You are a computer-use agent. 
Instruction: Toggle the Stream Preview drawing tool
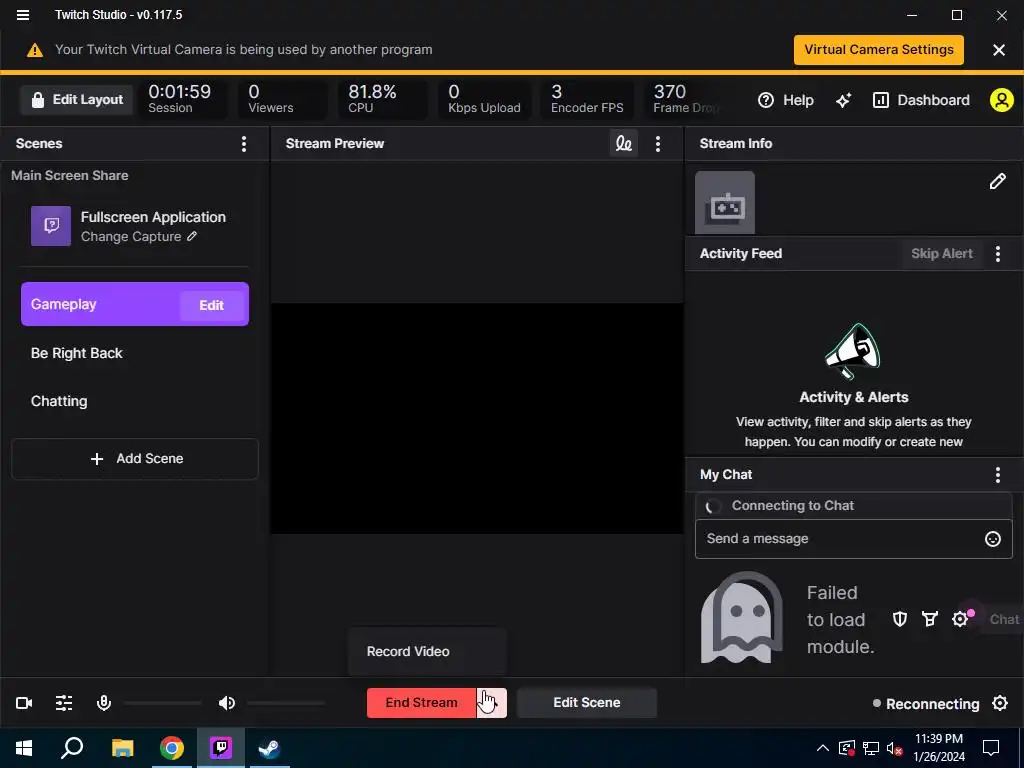pyautogui.click(x=624, y=144)
